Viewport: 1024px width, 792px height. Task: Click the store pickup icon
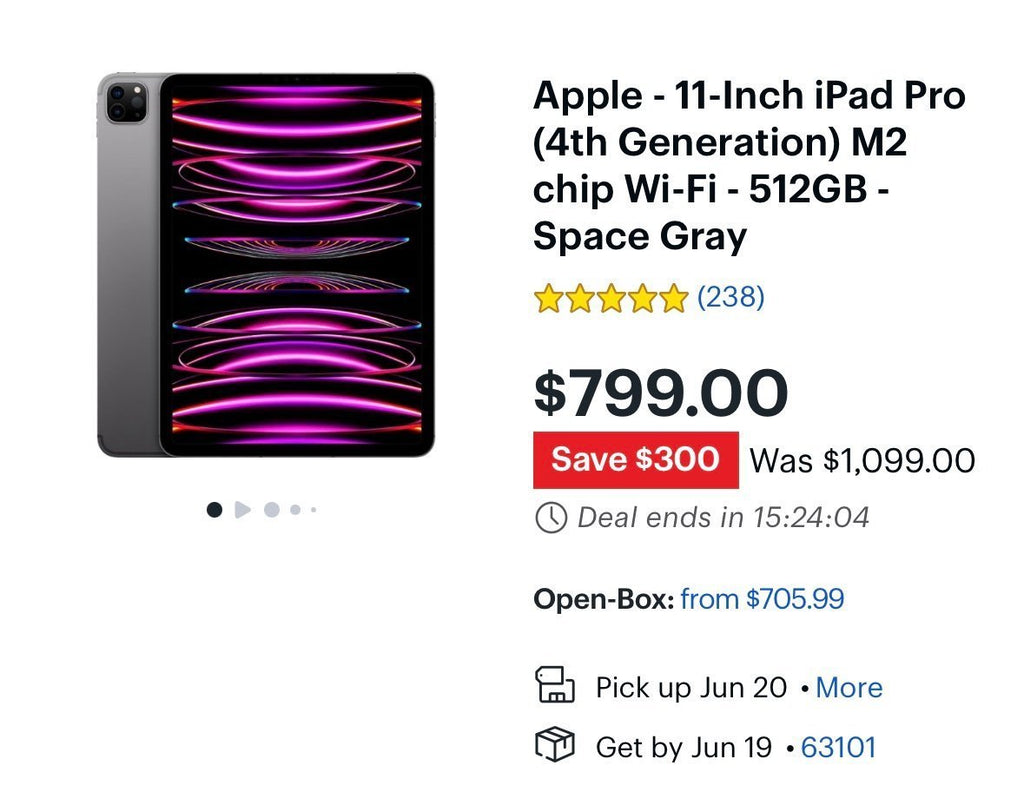pos(557,686)
